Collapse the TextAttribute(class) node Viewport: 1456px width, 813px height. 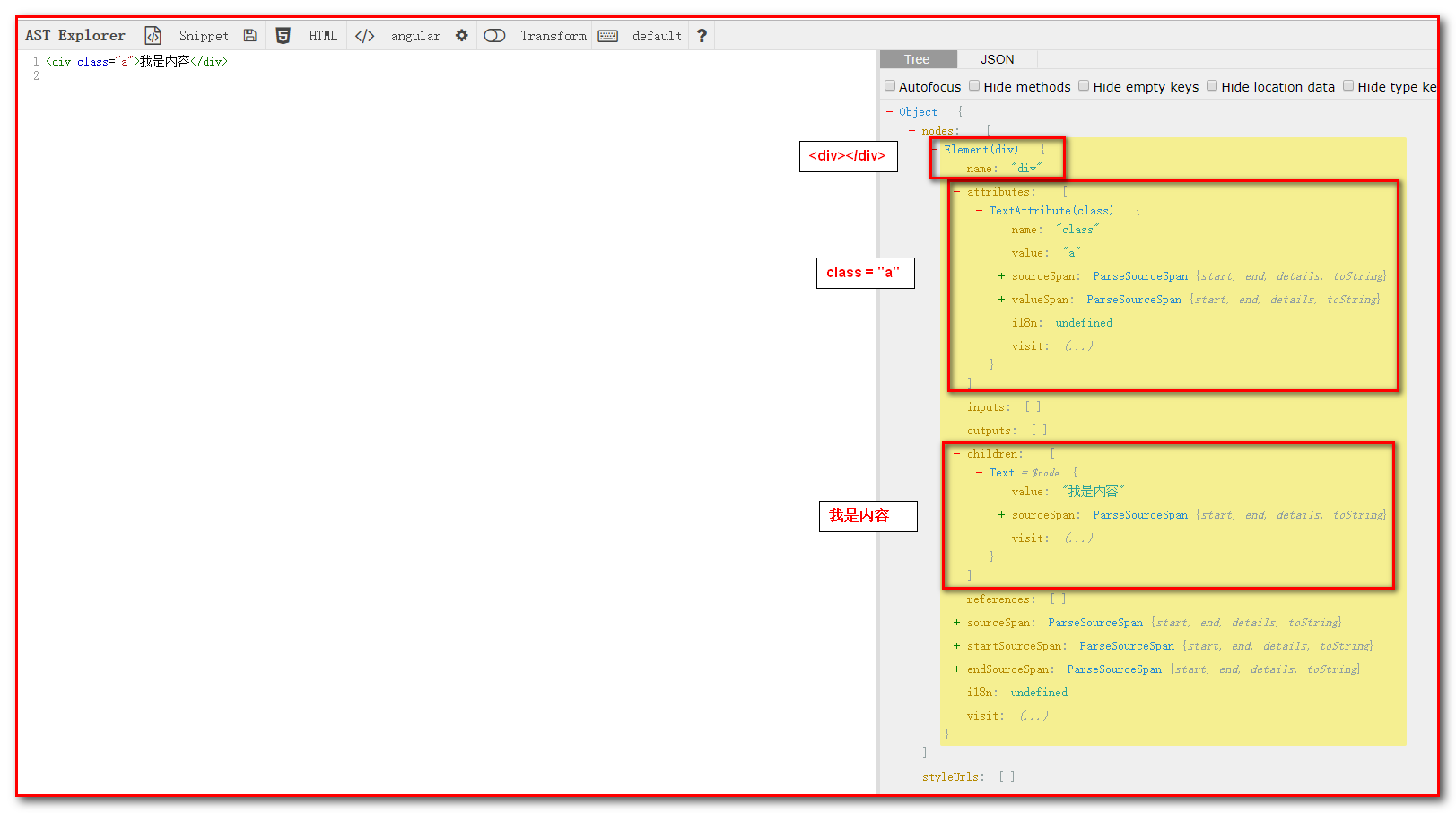979,211
